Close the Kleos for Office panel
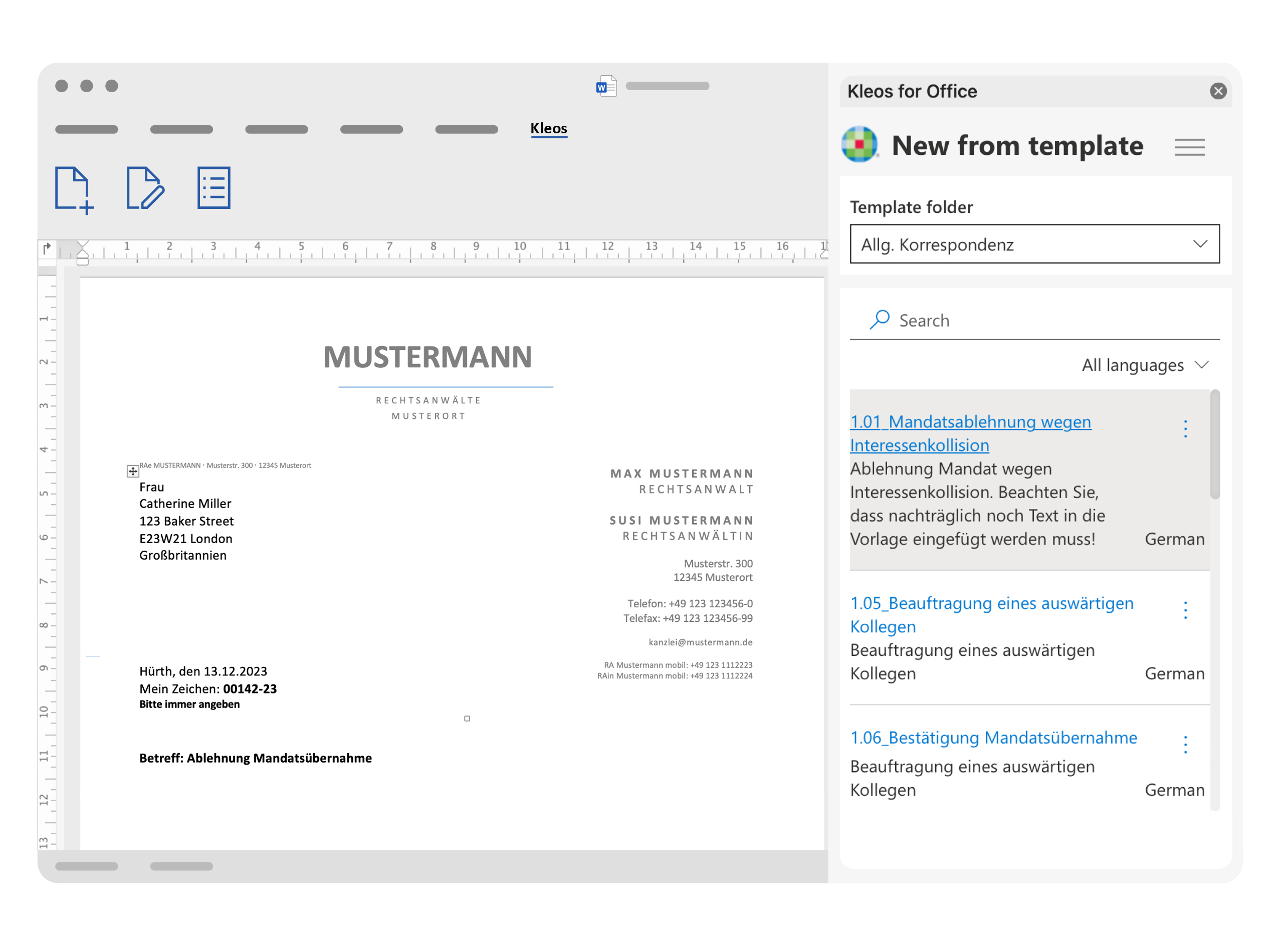1280x952 pixels. click(1217, 91)
